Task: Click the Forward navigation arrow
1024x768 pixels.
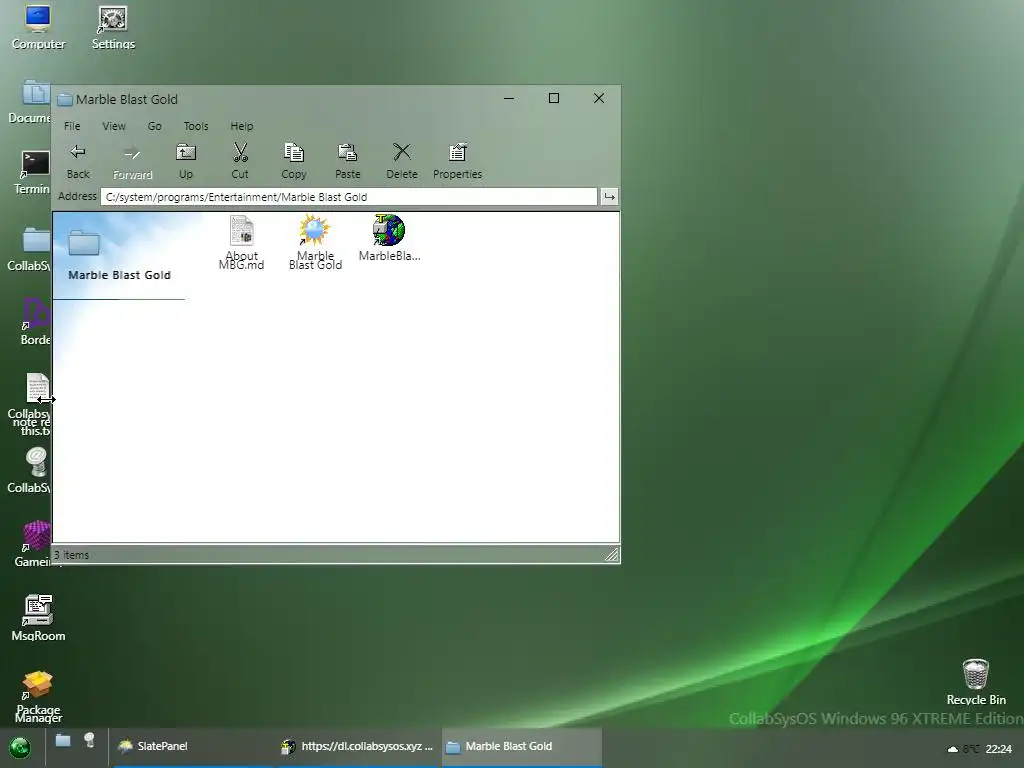Action: [x=132, y=161]
